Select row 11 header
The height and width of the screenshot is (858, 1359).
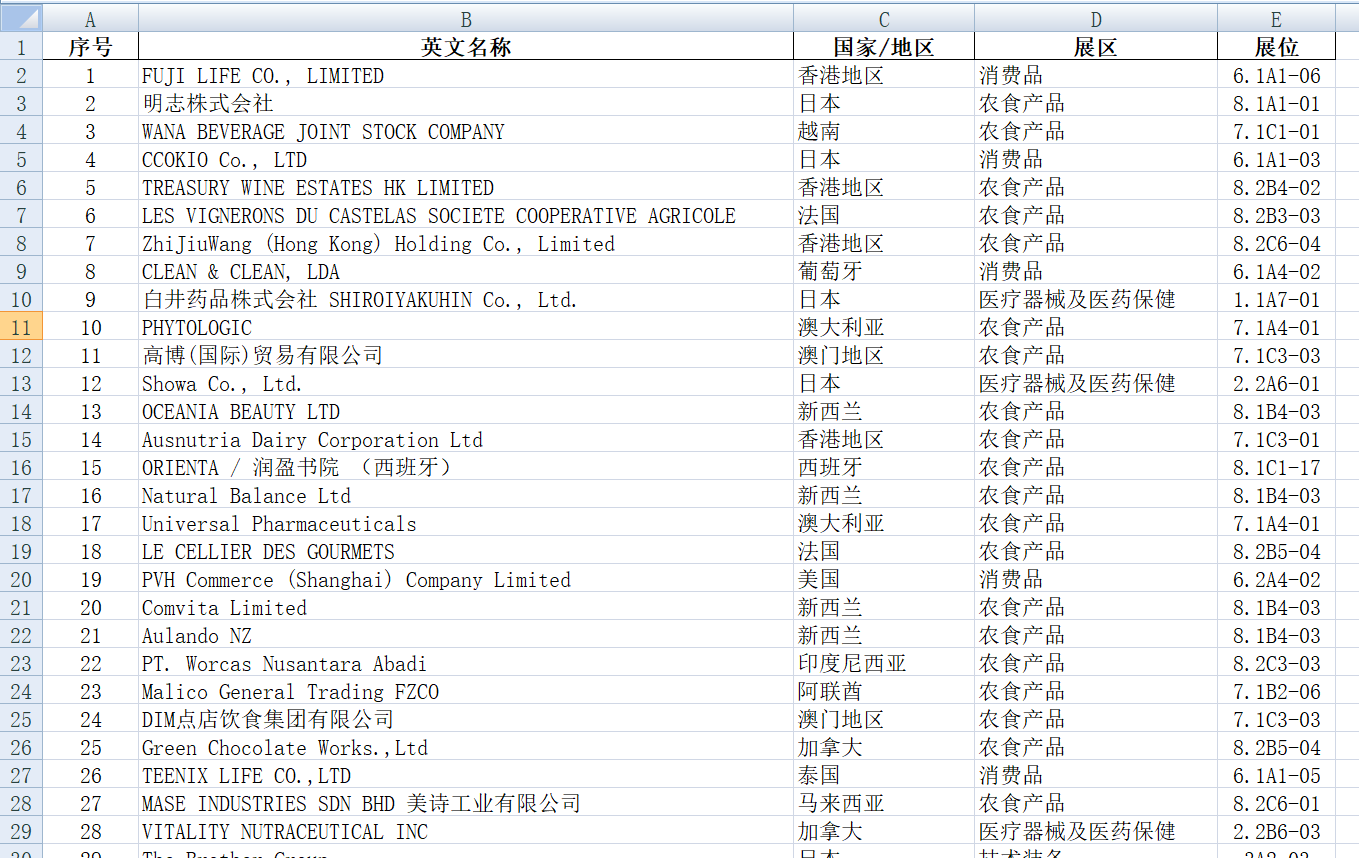point(21,327)
